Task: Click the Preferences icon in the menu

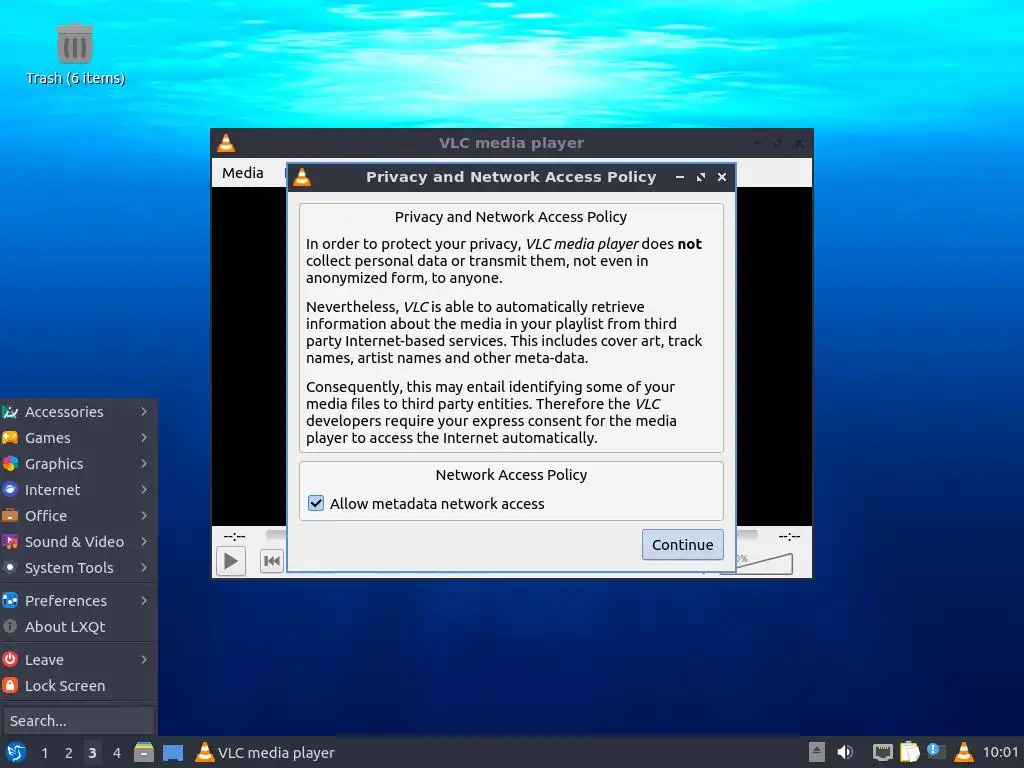Action: tap(10, 601)
